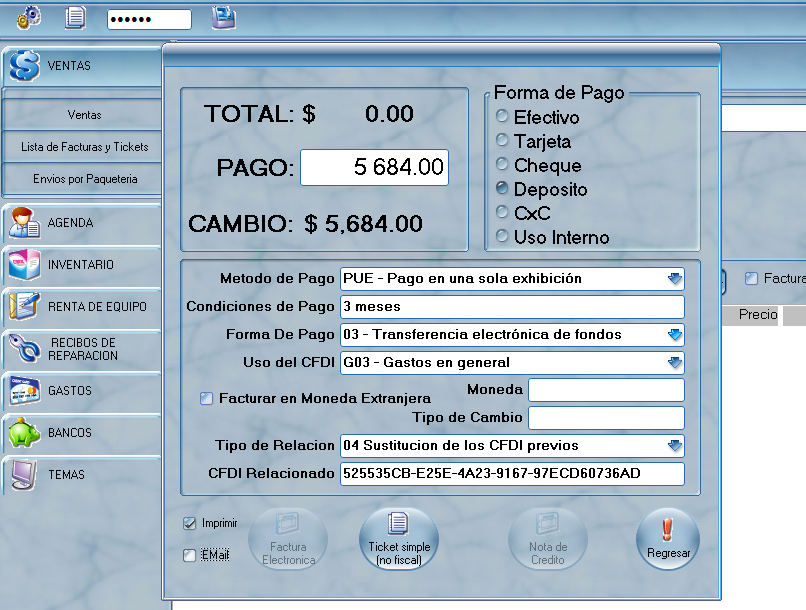Image resolution: width=806 pixels, height=610 pixels.
Task: Open the RENTA DE EQUIPO contract icon
Action: [24, 306]
